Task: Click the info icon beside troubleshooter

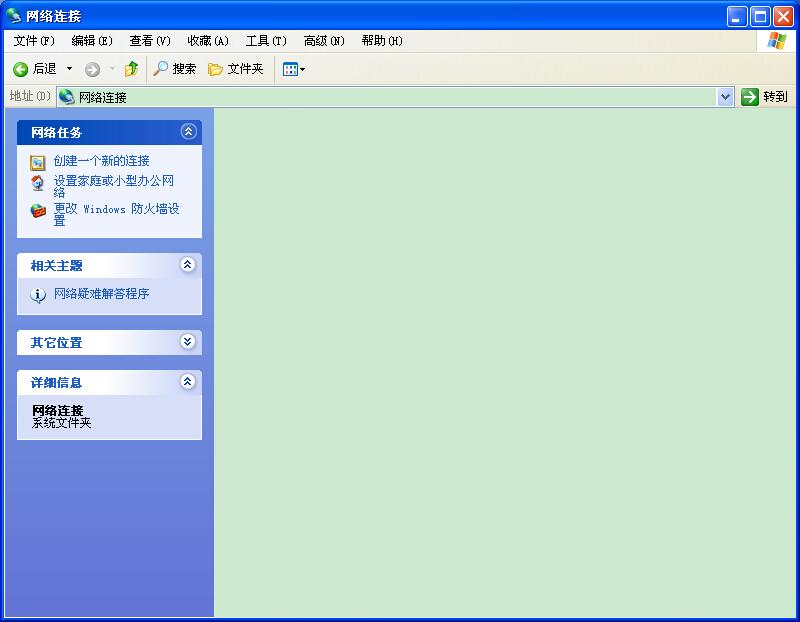Action: pos(38,295)
